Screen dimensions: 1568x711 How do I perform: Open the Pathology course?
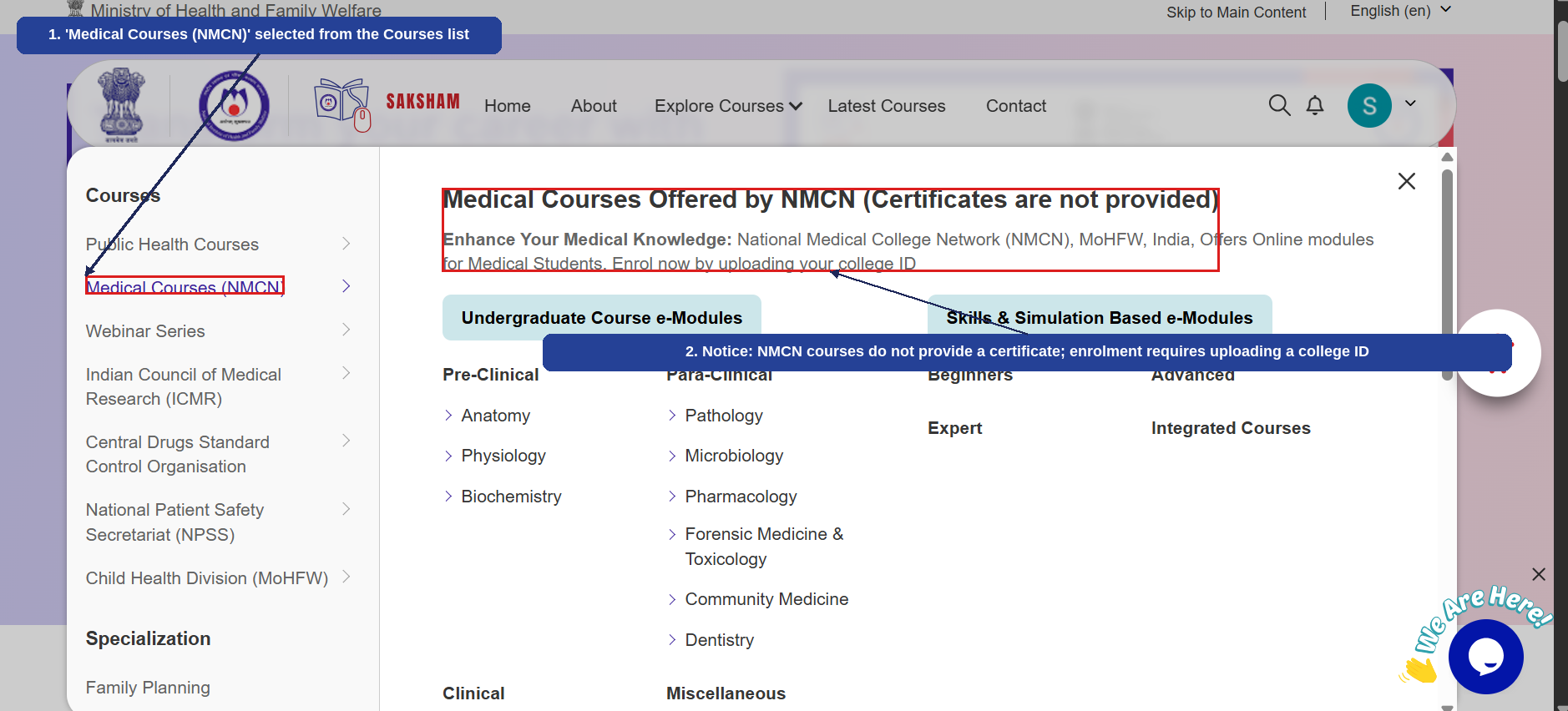[x=724, y=416]
